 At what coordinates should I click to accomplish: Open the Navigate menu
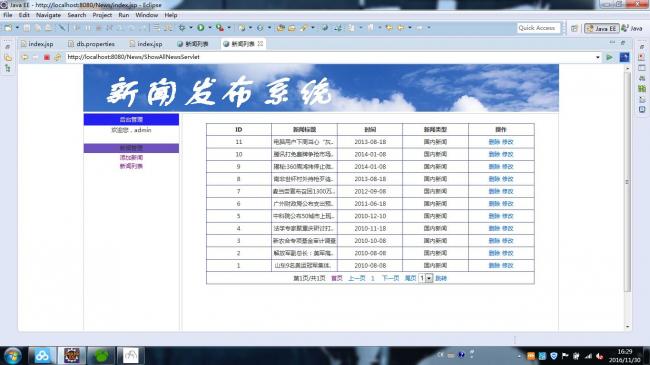tap(48, 15)
